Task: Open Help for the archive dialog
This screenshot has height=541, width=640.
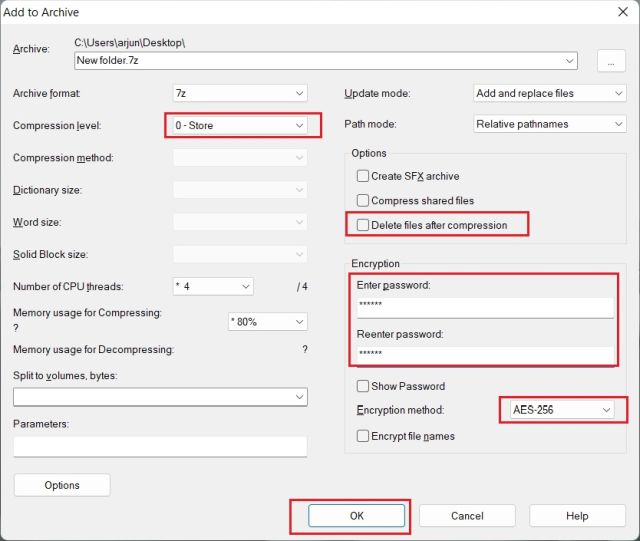Action: 577,516
